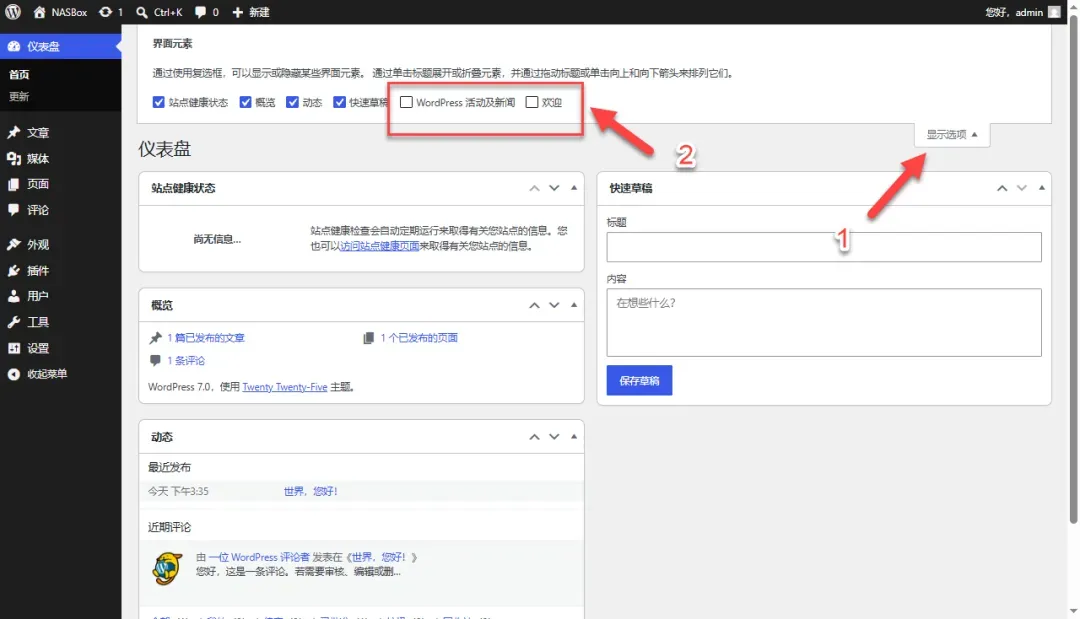Click the 标题 title input field
This screenshot has height=619, width=1080.
pyautogui.click(x=824, y=247)
